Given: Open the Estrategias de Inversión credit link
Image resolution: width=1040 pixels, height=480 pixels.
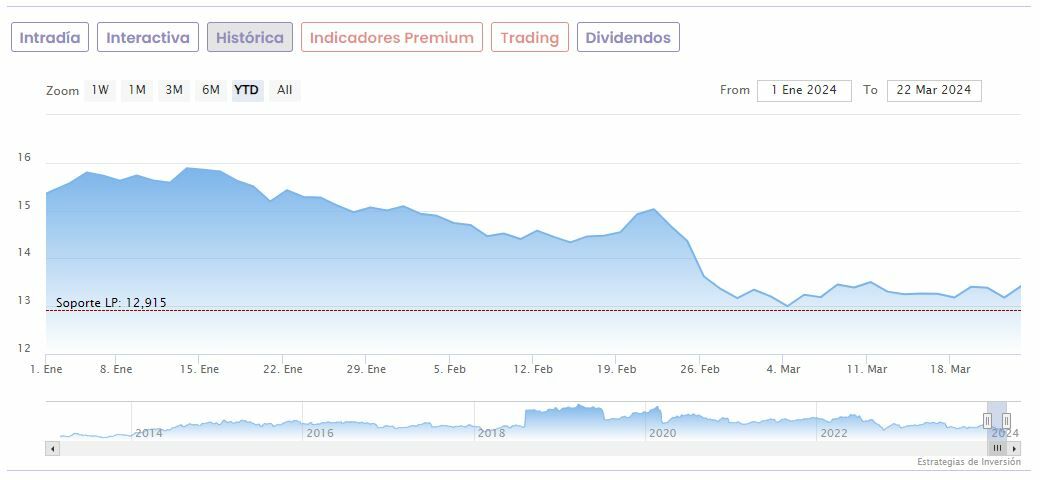Looking at the screenshot, I should pyautogui.click(x=968, y=462).
